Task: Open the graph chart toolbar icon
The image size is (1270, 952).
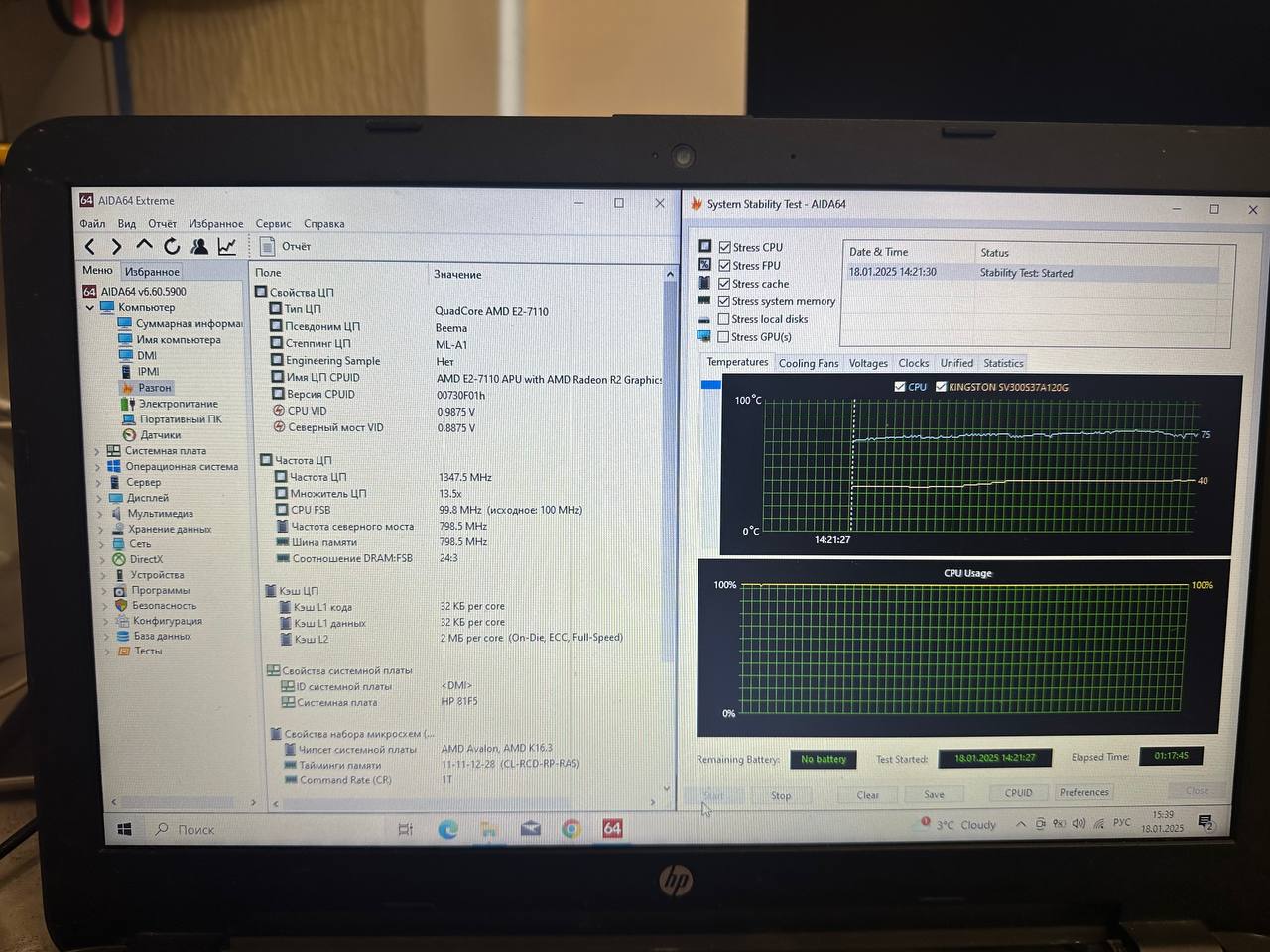Action: point(227,246)
